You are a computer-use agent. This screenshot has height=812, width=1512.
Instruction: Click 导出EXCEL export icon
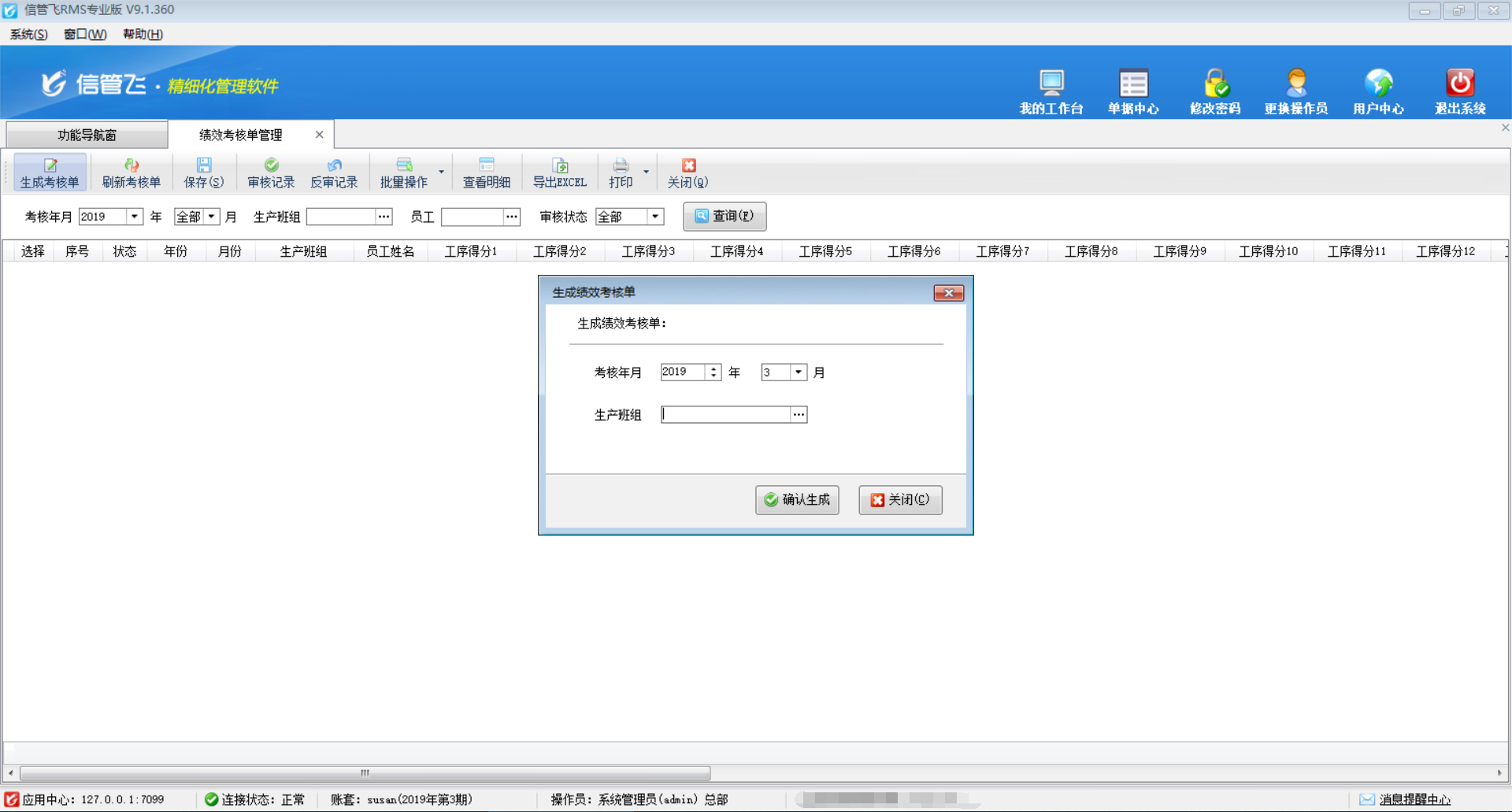pyautogui.click(x=559, y=165)
